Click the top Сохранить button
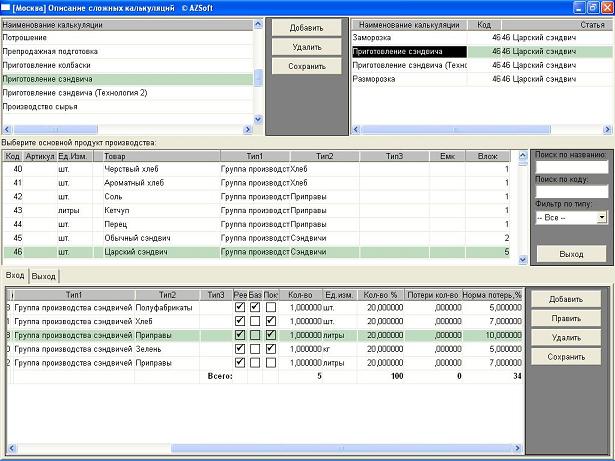This screenshot has height=461, width=615. (306, 66)
